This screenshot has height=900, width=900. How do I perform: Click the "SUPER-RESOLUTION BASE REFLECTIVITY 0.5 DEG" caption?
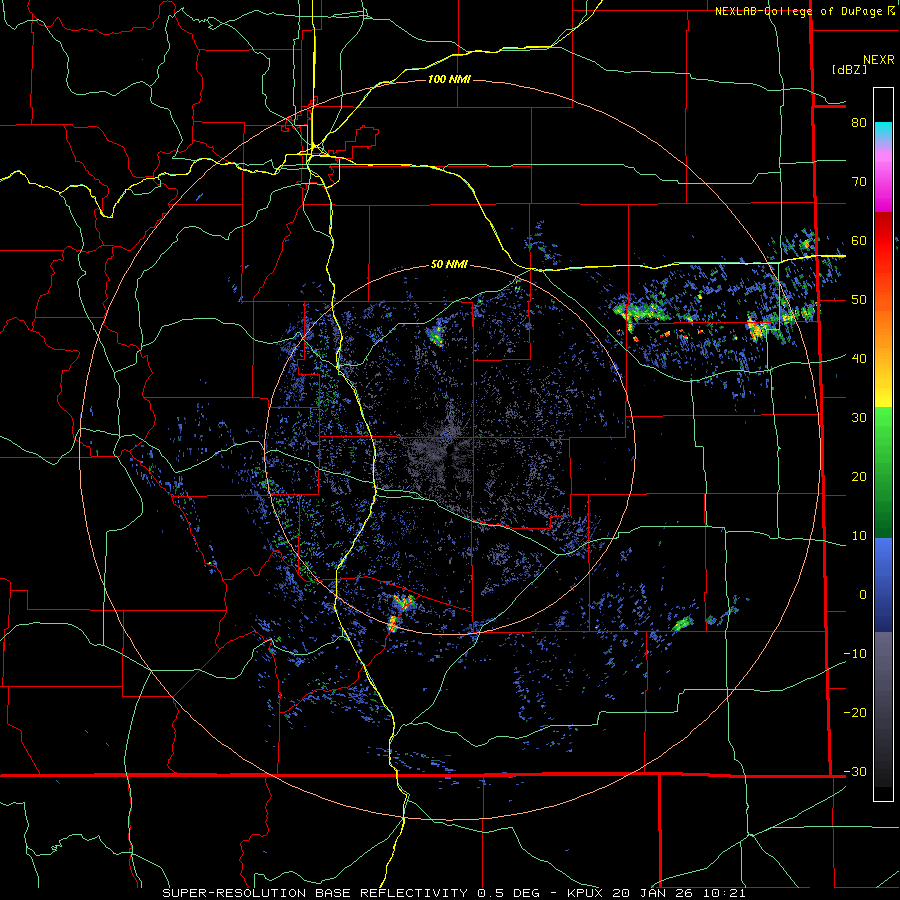[x=351, y=893]
